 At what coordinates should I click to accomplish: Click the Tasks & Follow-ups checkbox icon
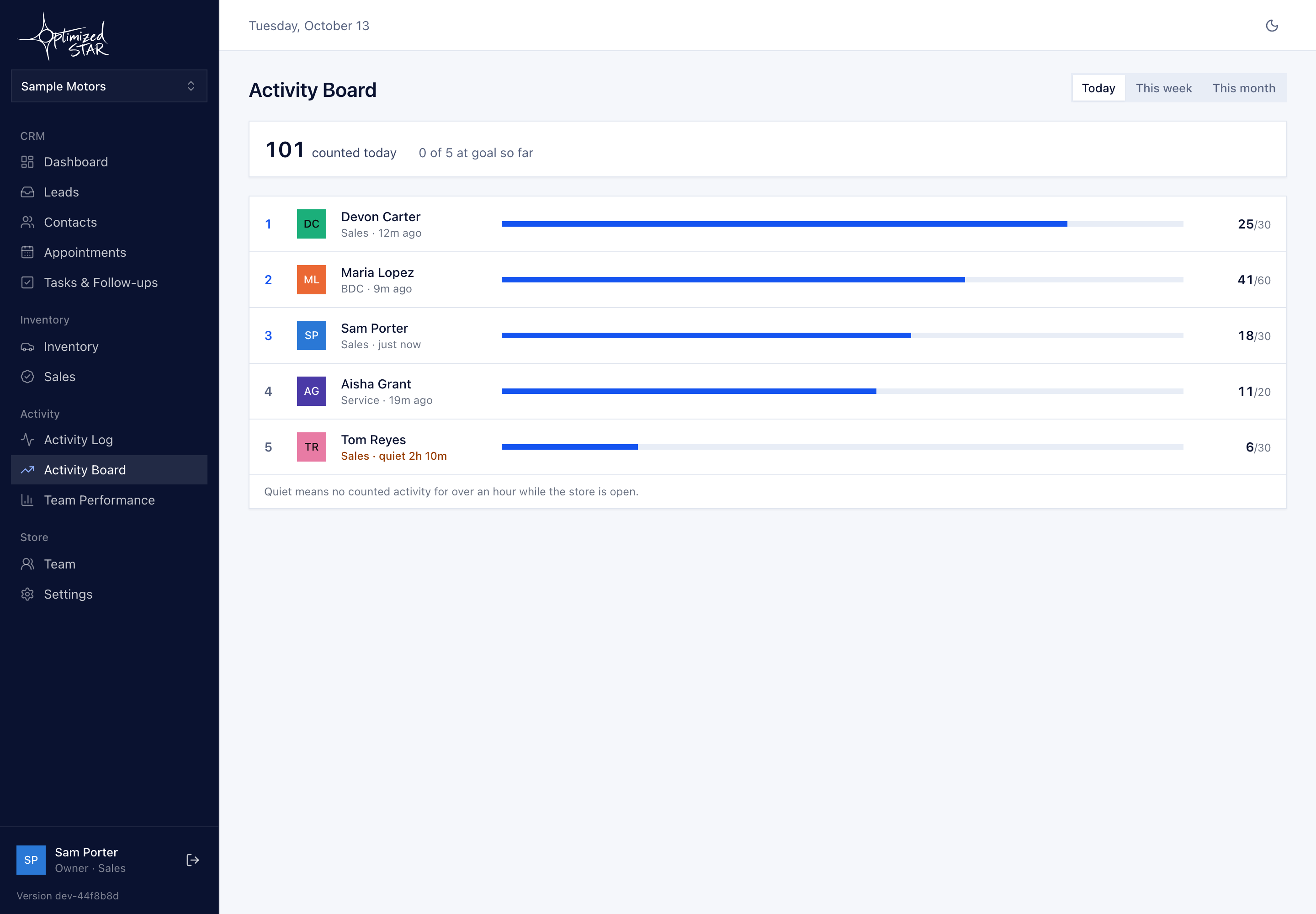pos(27,282)
